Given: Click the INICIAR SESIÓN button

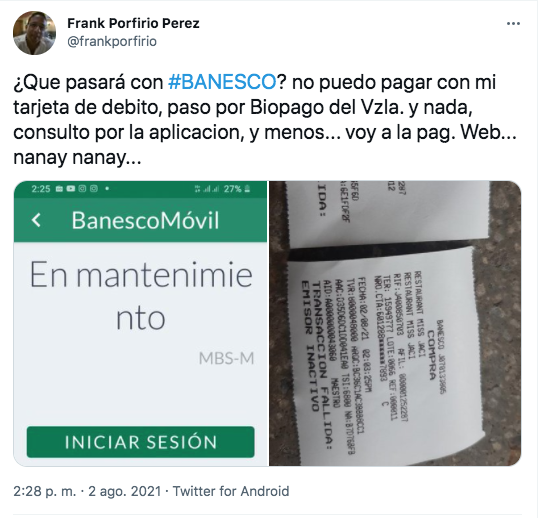Looking at the screenshot, I should point(141,442).
